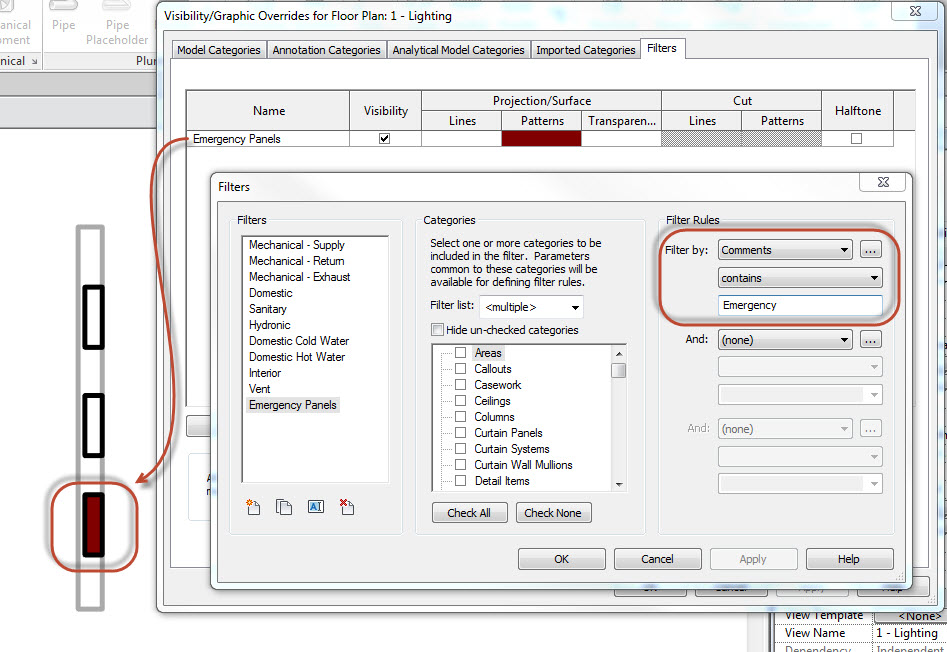Open the ellipsis next to the And dropdown
The image size is (947, 652).
870,339
